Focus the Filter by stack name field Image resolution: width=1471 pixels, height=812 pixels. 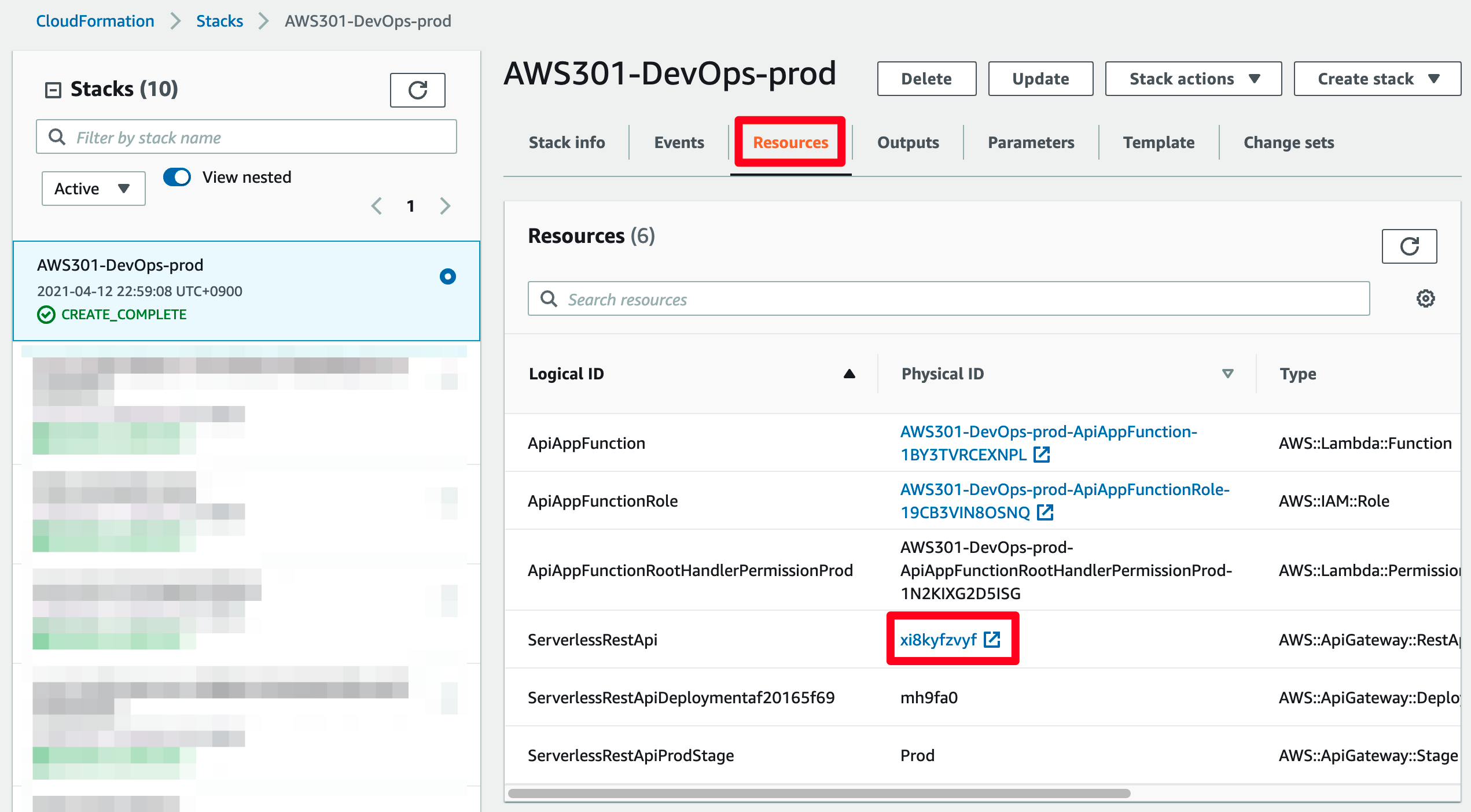[x=247, y=136]
